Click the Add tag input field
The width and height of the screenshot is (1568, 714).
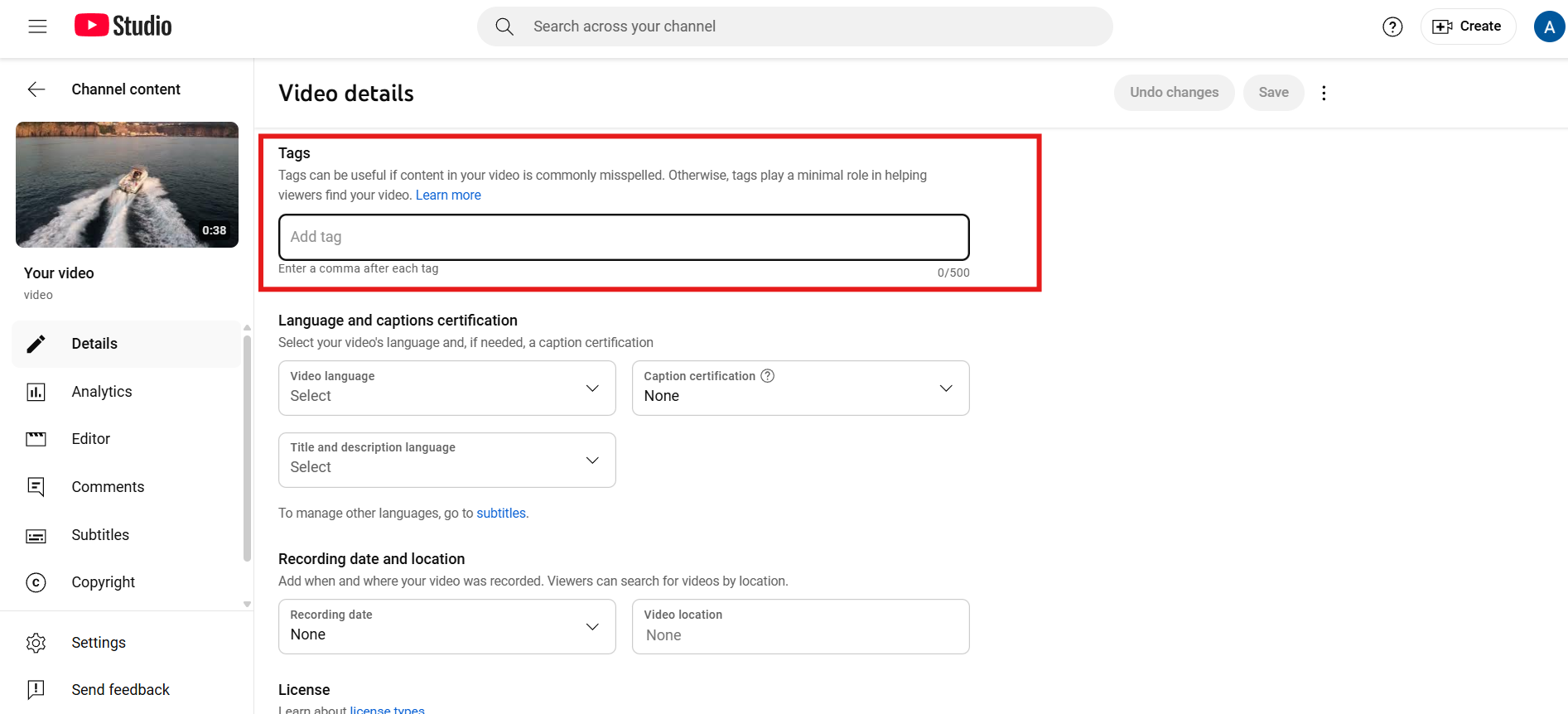[x=623, y=237]
